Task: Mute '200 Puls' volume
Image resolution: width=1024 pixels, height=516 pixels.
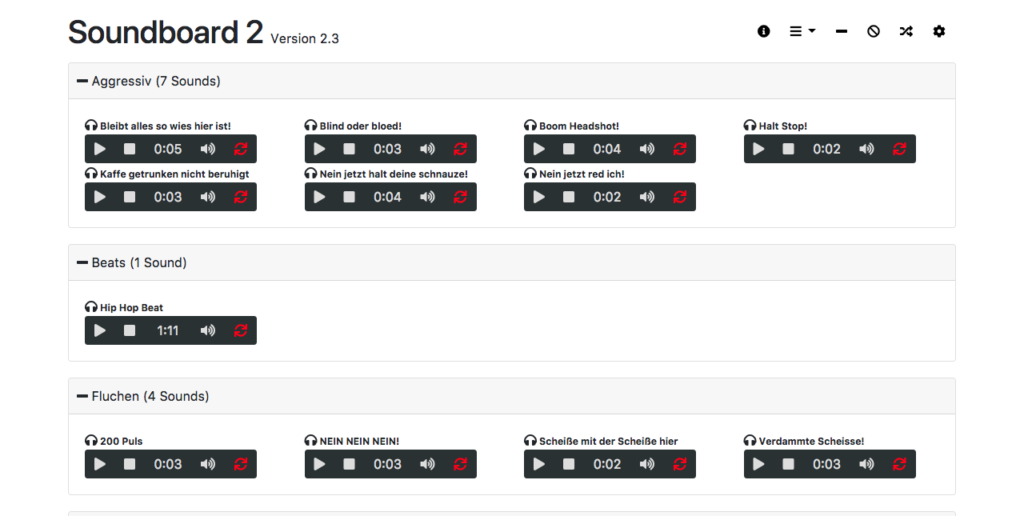Action: click(x=208, y=464)
